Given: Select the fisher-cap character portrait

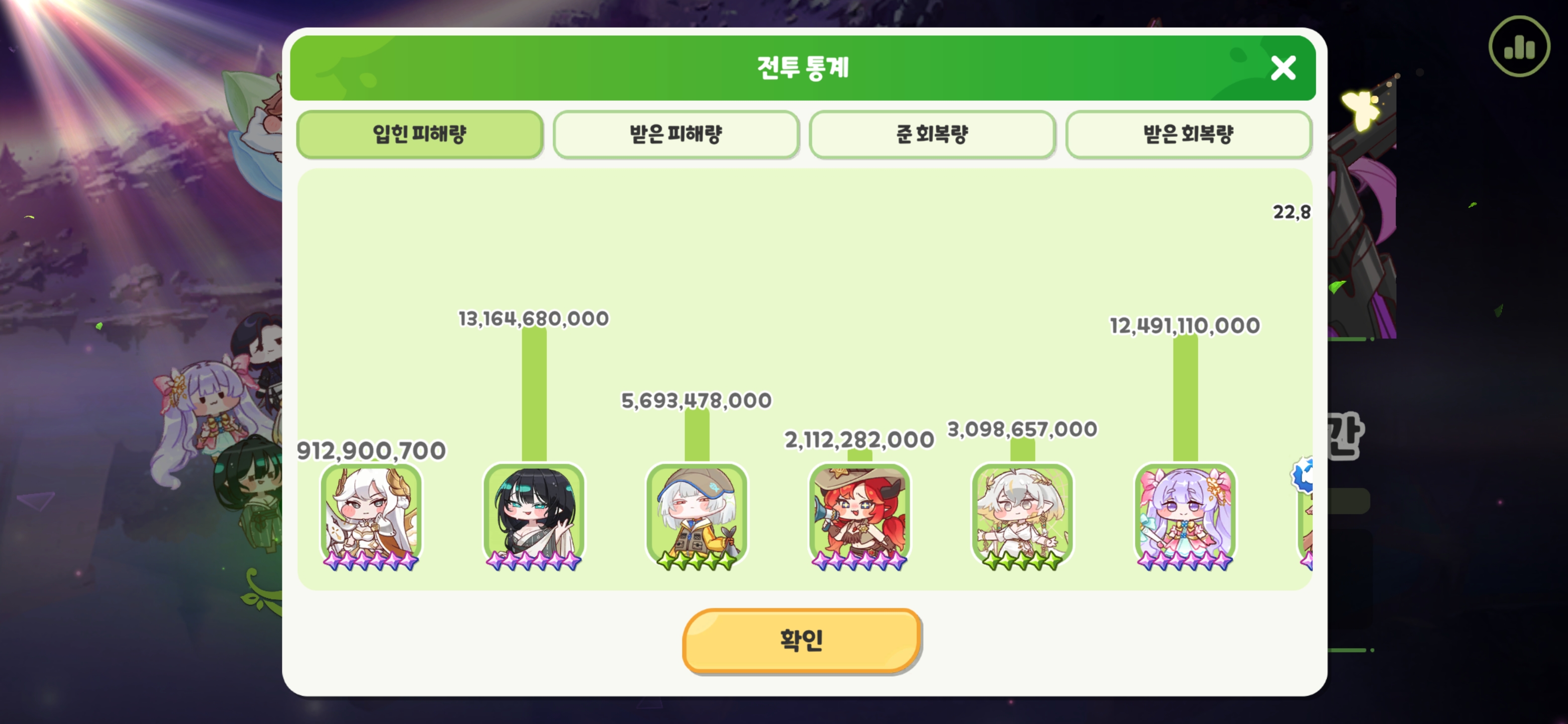Looking at the screenshot, I should tap(697, 516).
